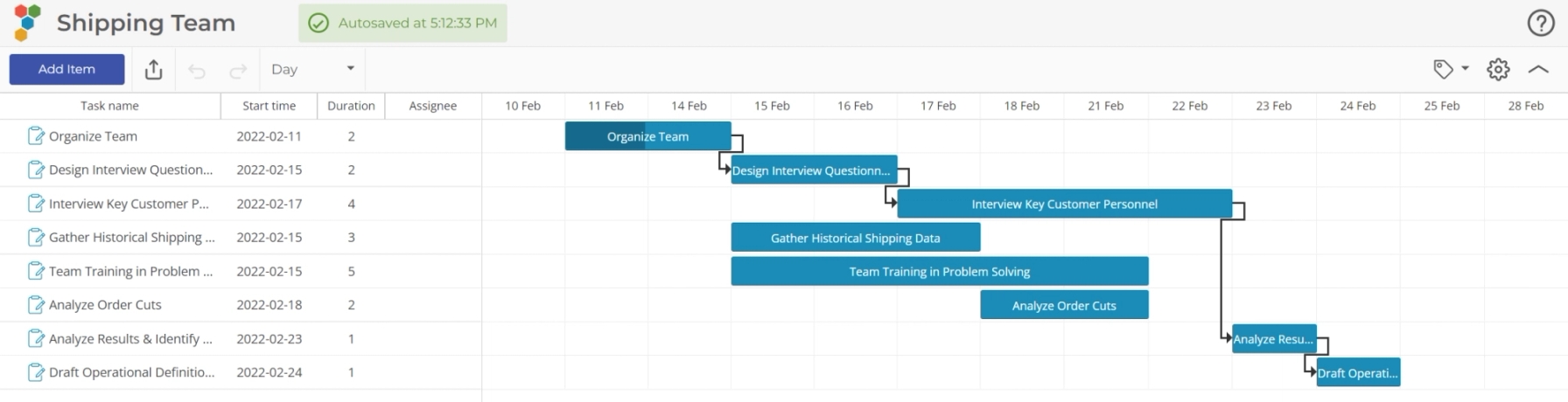The width and height of the screenshot is (1568, 402).
Task: Collapse the toolbar with the chevron up
Action: [x=1538, y=69]
